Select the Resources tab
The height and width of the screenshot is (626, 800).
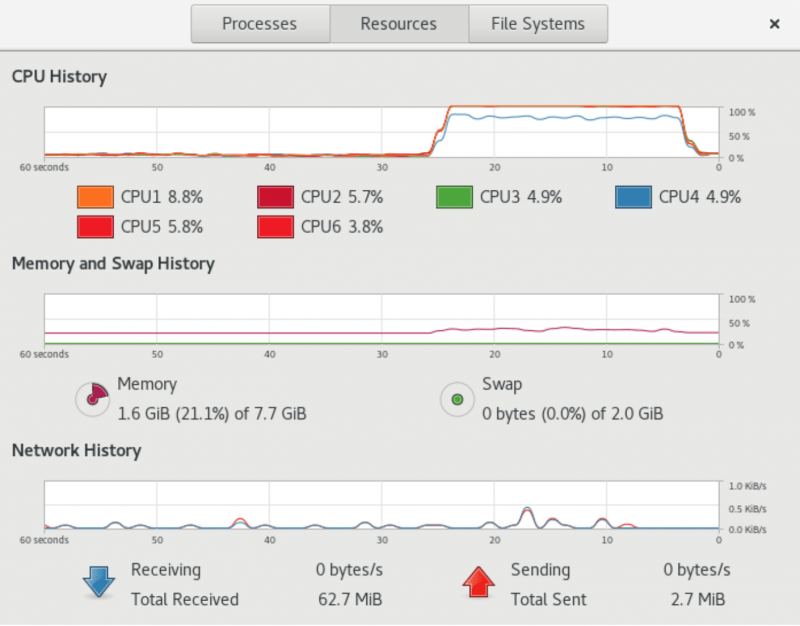pyautogui.click(x=398, y=23)
